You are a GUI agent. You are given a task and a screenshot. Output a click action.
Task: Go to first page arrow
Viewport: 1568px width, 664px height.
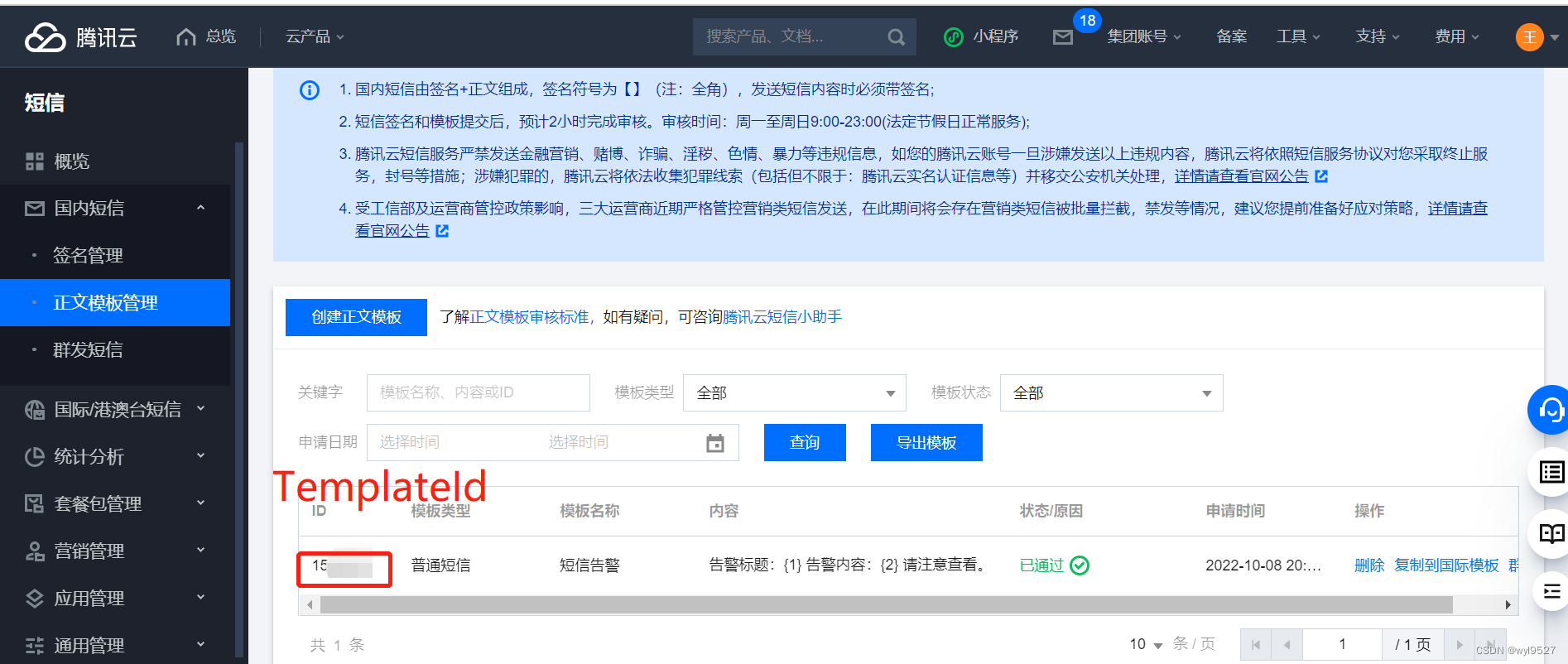(1256, 645)
